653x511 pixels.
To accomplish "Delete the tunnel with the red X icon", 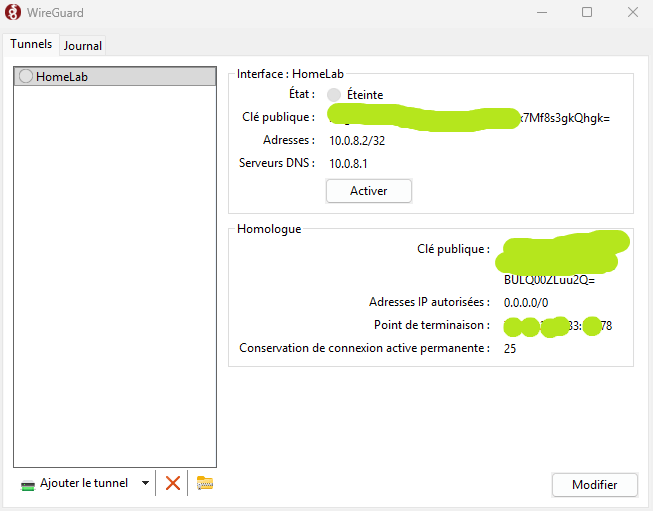I will click(173, 483).
